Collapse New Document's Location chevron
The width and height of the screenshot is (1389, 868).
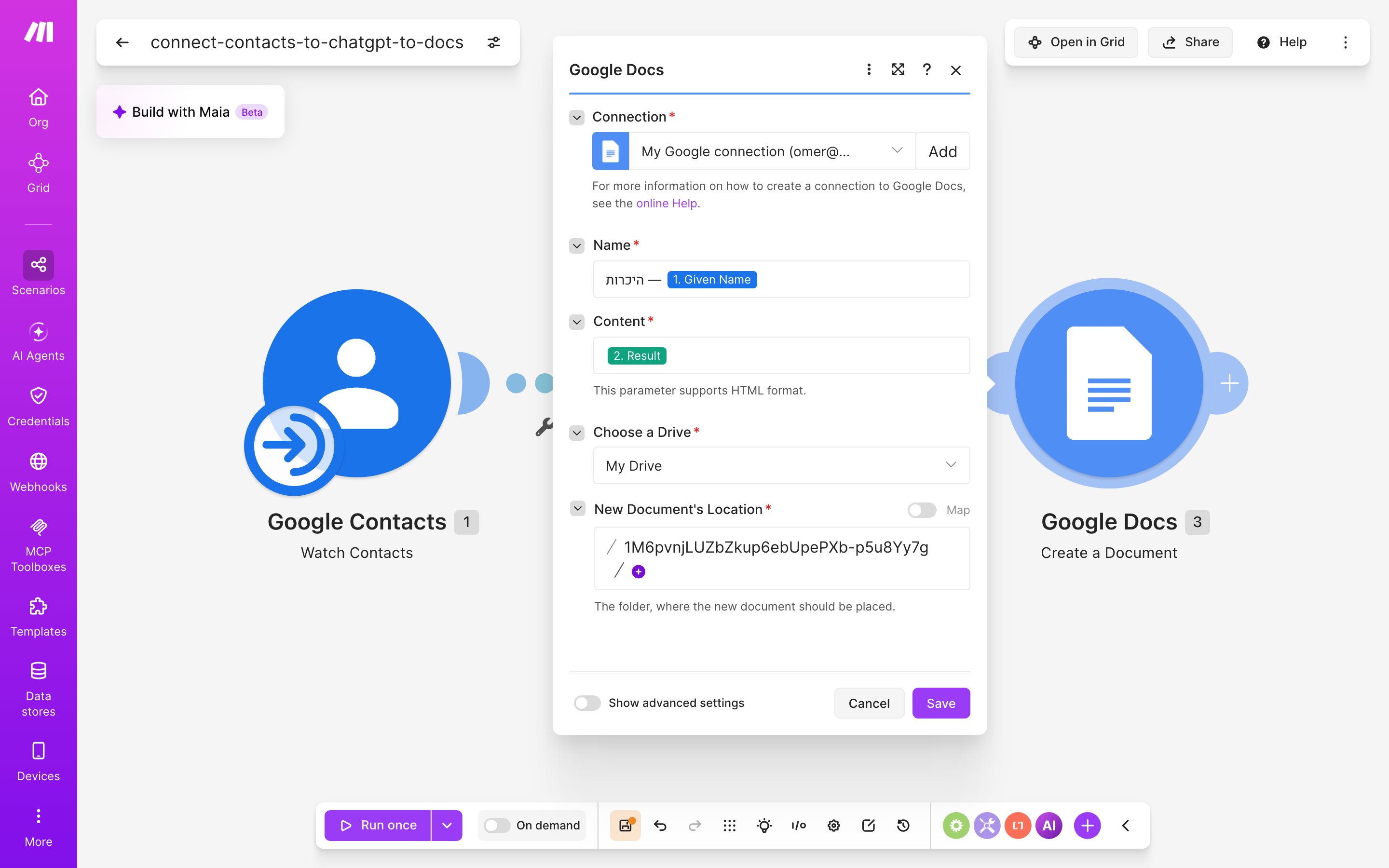coord(577,509)
